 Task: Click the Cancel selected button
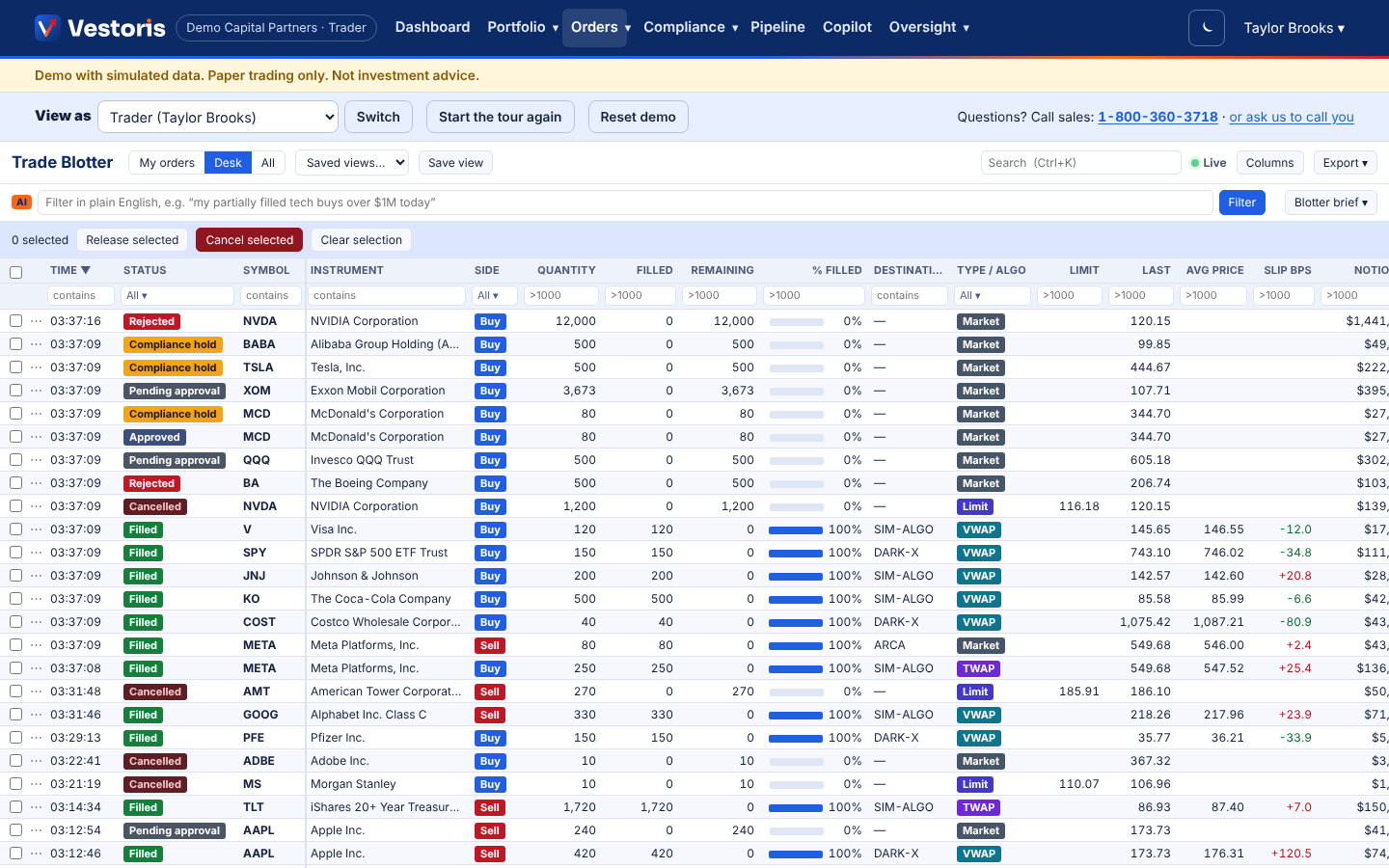point(249,240)
